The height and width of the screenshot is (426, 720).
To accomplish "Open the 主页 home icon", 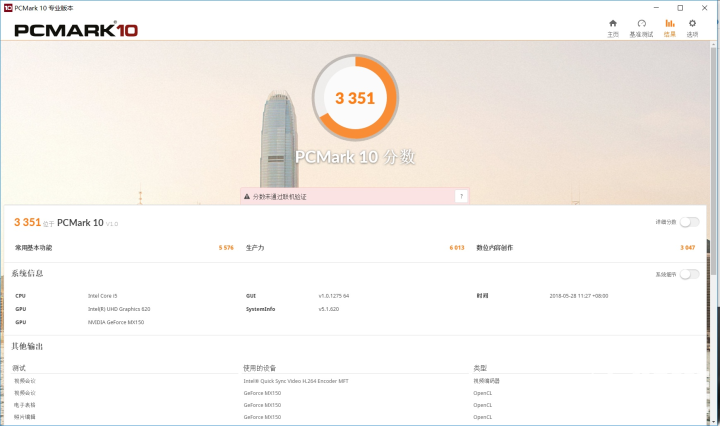I will pos(613,23).
